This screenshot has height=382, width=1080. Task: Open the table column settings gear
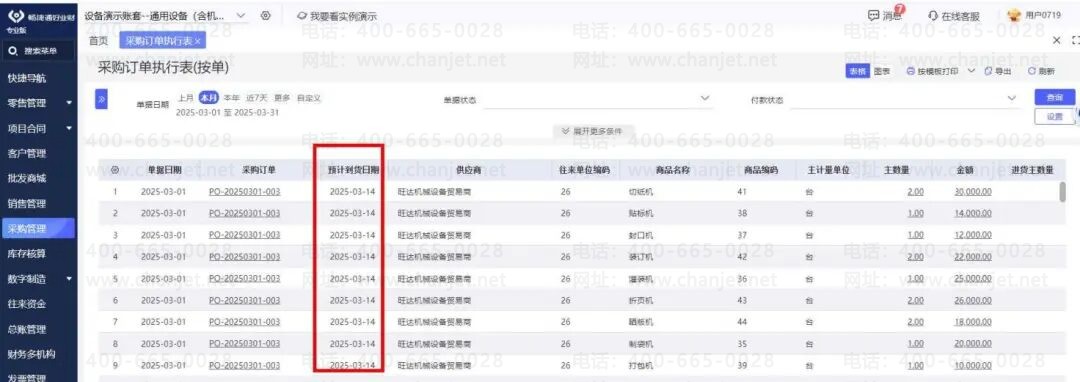[115, 169]
